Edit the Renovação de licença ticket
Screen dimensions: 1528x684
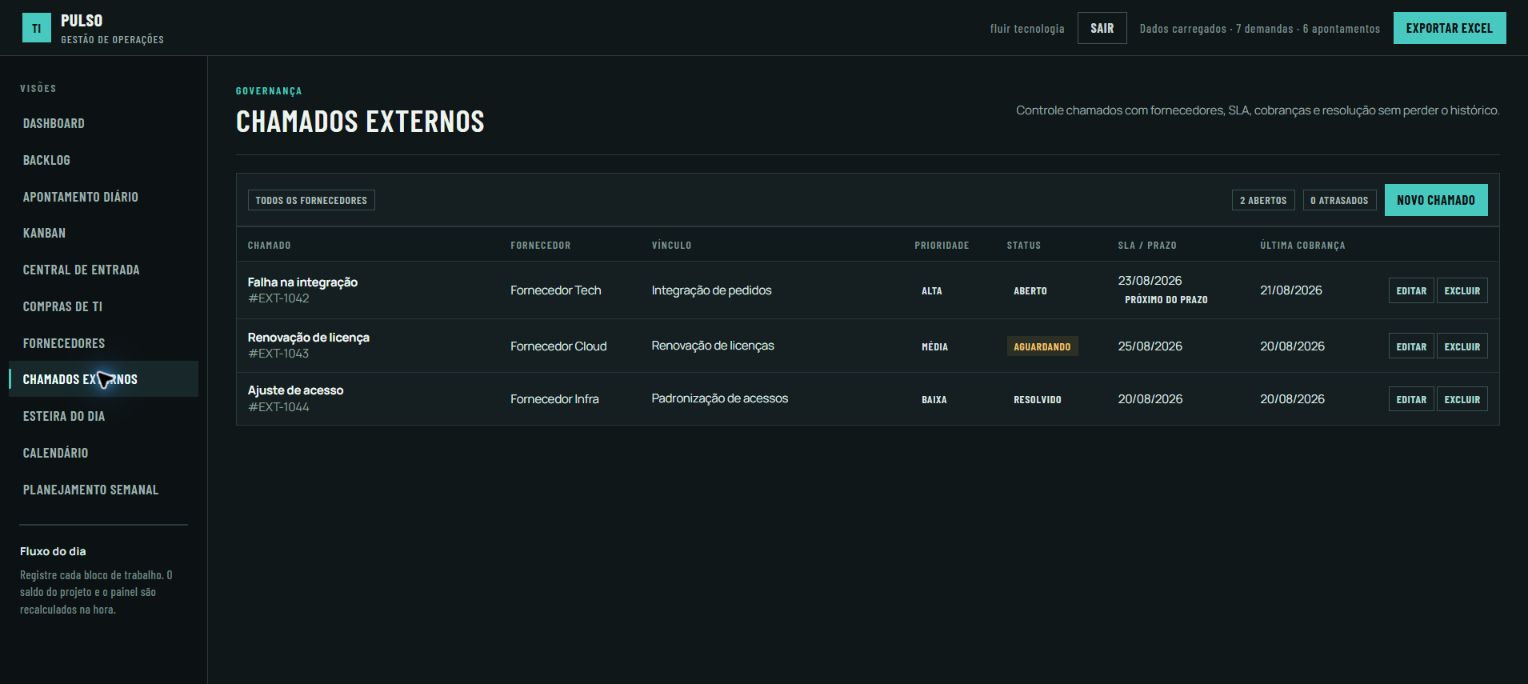pyautogui.click(x=1411, y=346)
